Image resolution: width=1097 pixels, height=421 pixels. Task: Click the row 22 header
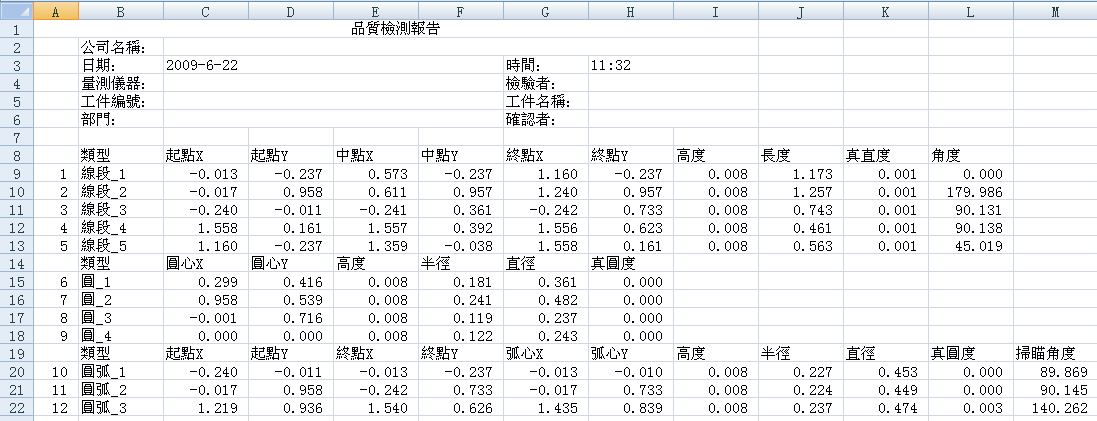coord(17,407)
